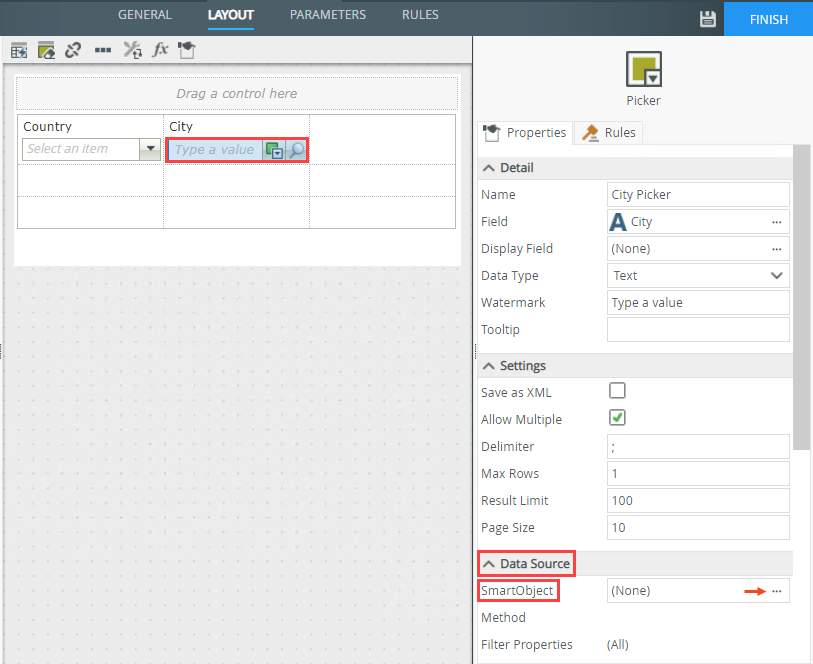Screen dimensions: 813x664
Task: Click the rule settings icon next to the ellipsis
Action: coord(132,50)
